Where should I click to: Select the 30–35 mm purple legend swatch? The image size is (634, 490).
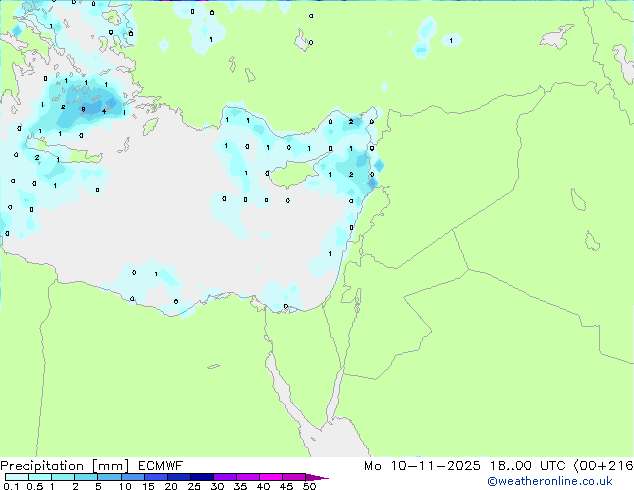[224, 477]
